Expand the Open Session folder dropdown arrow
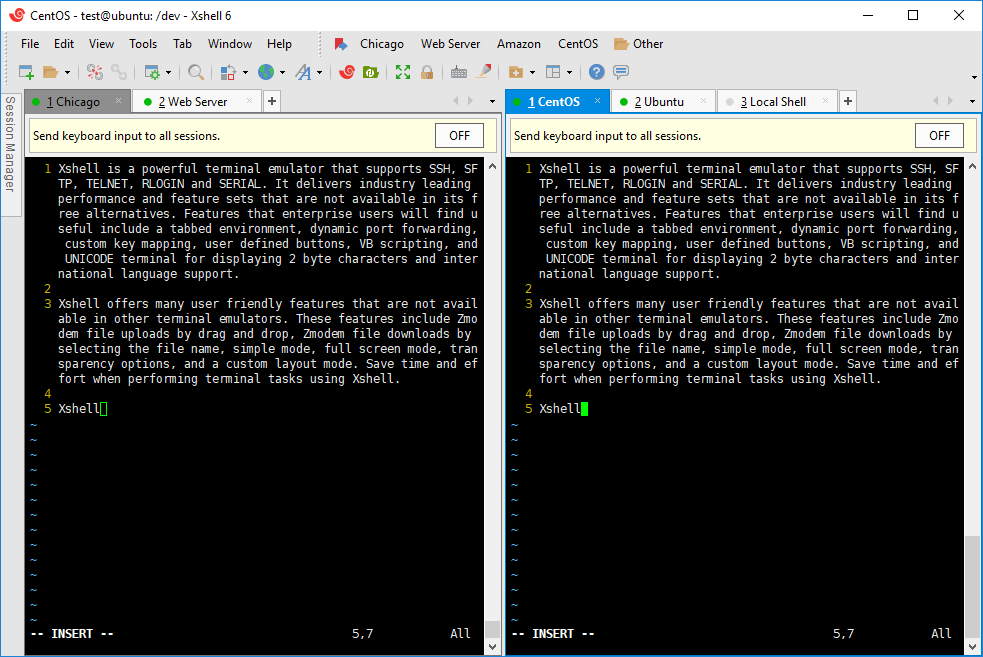Screen dimensions: 983x657 67,73
